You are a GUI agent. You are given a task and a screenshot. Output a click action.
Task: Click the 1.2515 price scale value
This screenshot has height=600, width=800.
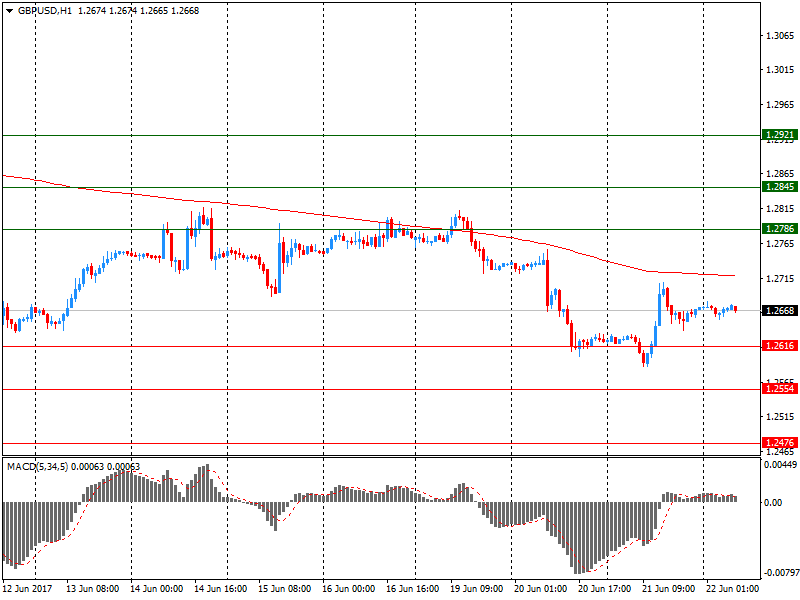[780, 417]
